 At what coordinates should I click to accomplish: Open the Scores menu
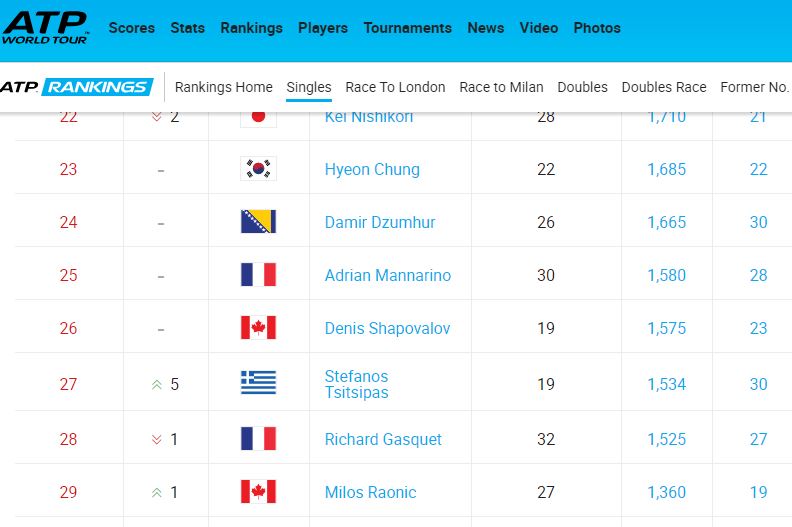pyautogui.click(x=131, y=28)
